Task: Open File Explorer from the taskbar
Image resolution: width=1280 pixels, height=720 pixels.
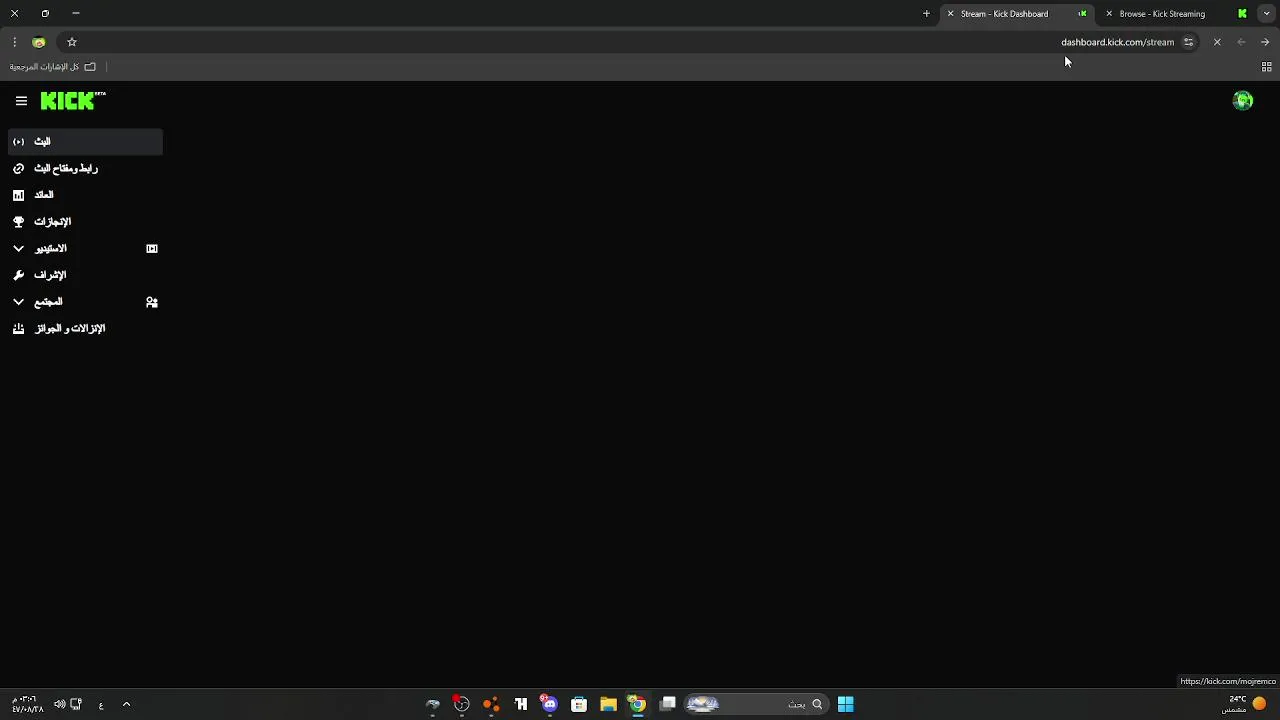Action: coord(608,704)
